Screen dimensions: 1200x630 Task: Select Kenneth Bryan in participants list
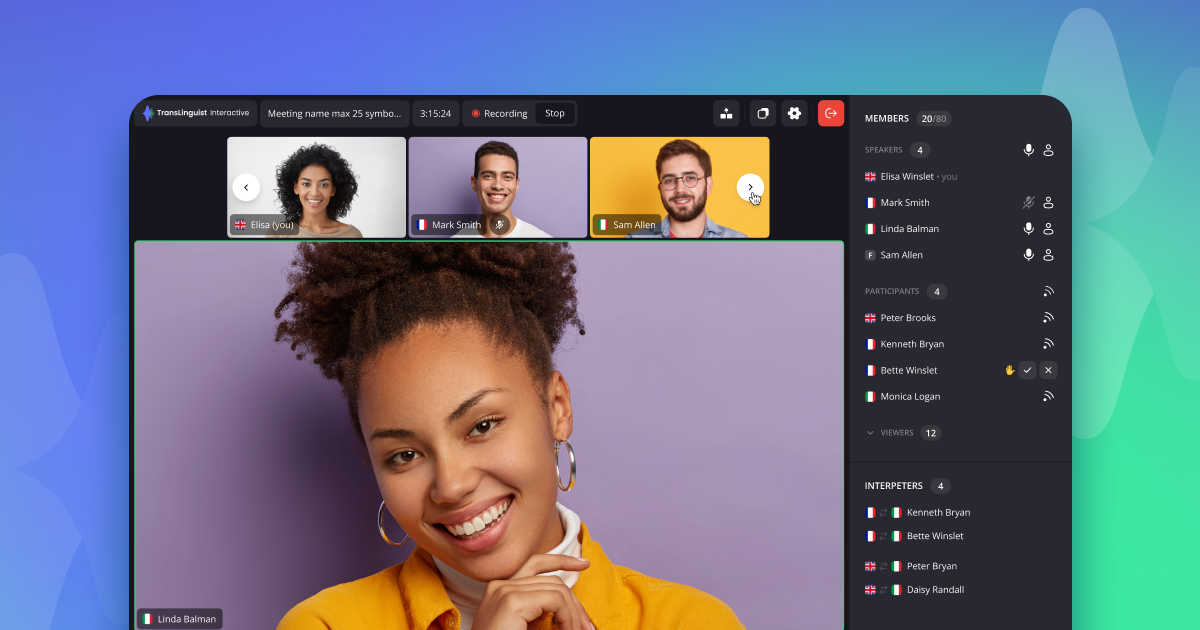(x=912, y=344)
